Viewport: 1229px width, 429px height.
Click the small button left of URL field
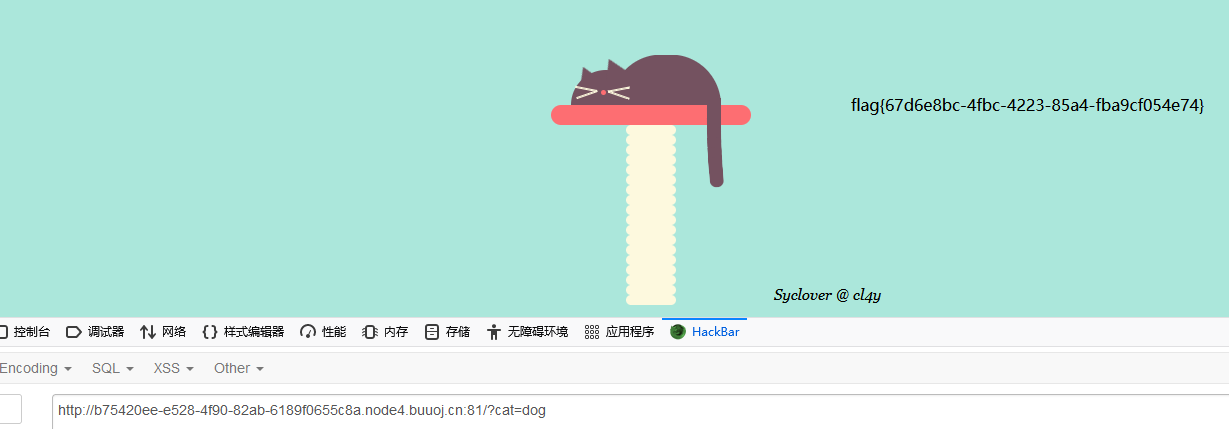click(x=10, y=409)
